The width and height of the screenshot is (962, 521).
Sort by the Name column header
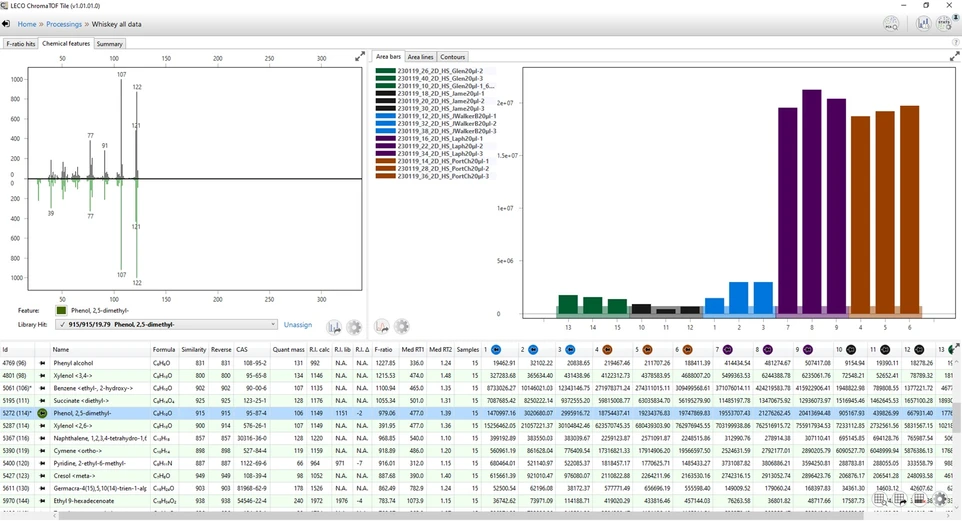click(x=101, y=350)
